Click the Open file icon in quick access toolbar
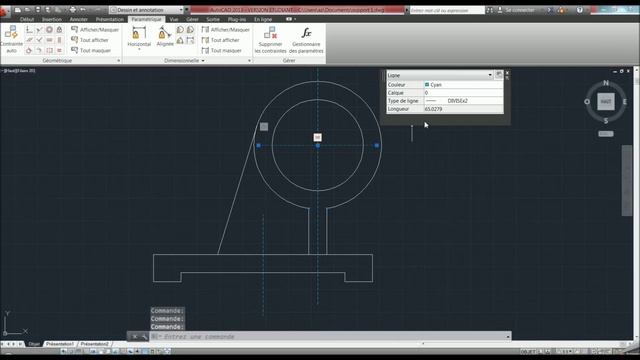 pyautogui.click(x=27, y=10)
